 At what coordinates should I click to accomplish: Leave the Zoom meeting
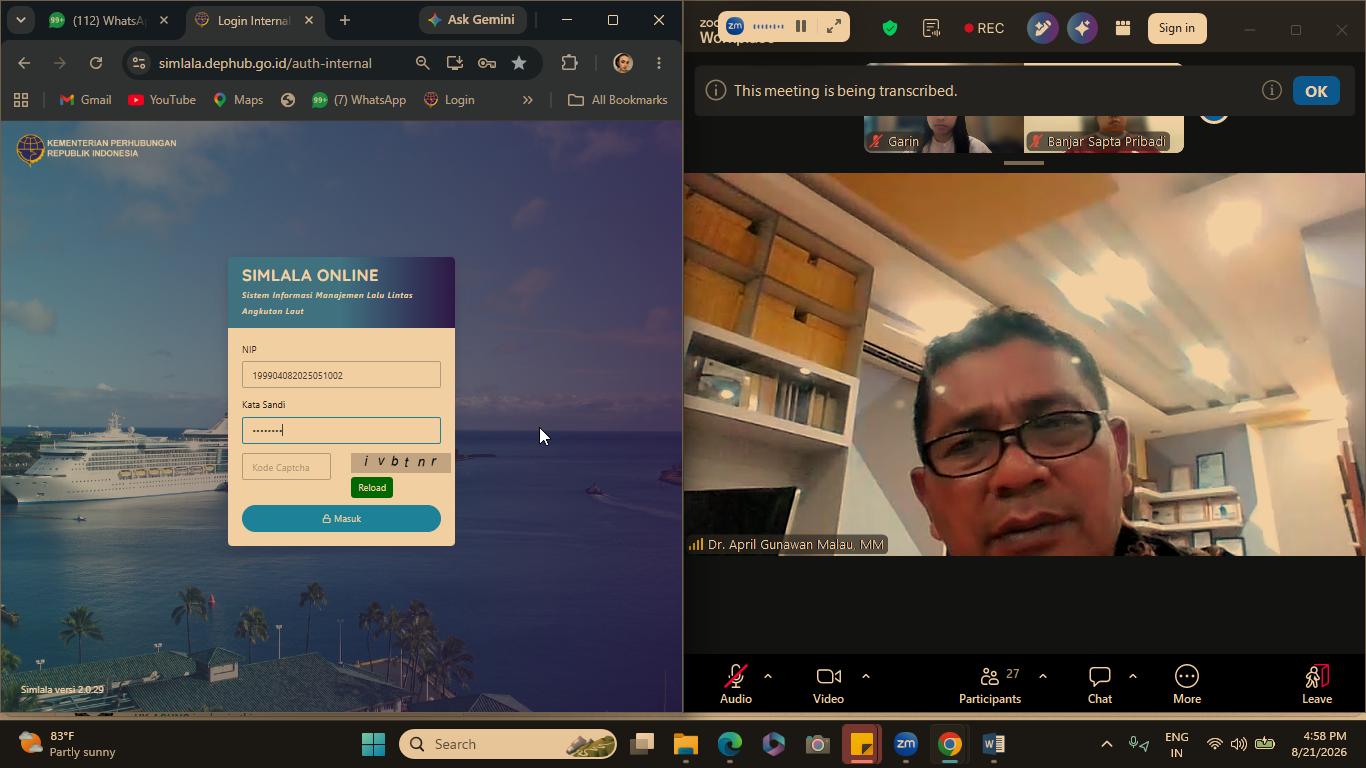[1317, 684]
